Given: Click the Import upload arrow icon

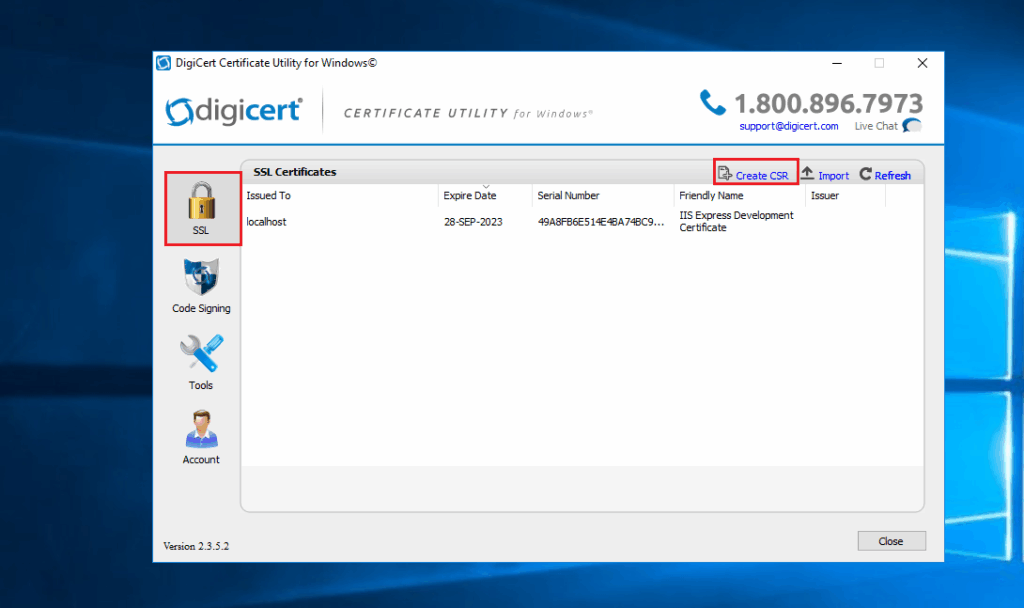Looking at the screenshot, I should point(807,173).
